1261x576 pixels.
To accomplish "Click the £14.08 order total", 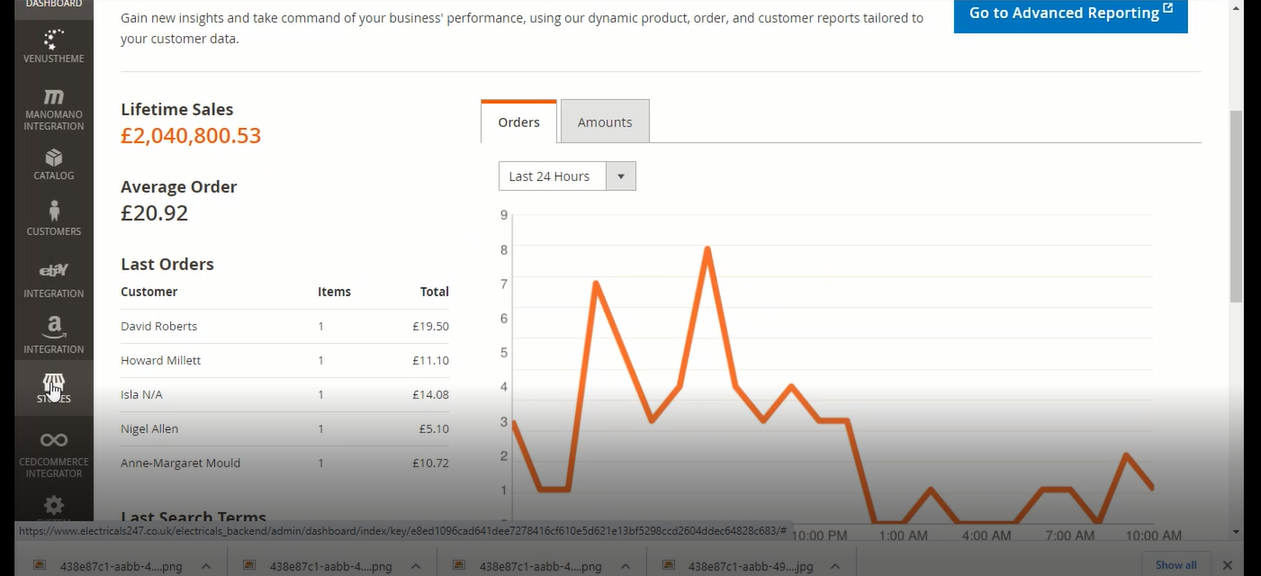I will pyautogui.click(x=430, y=394).
